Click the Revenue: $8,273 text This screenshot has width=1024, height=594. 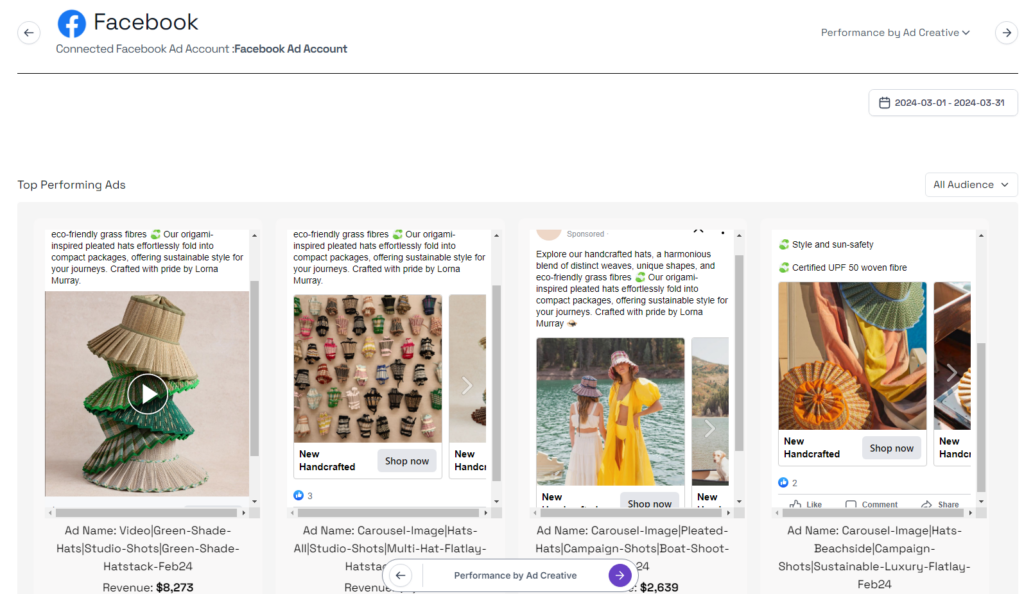(148, 587)
